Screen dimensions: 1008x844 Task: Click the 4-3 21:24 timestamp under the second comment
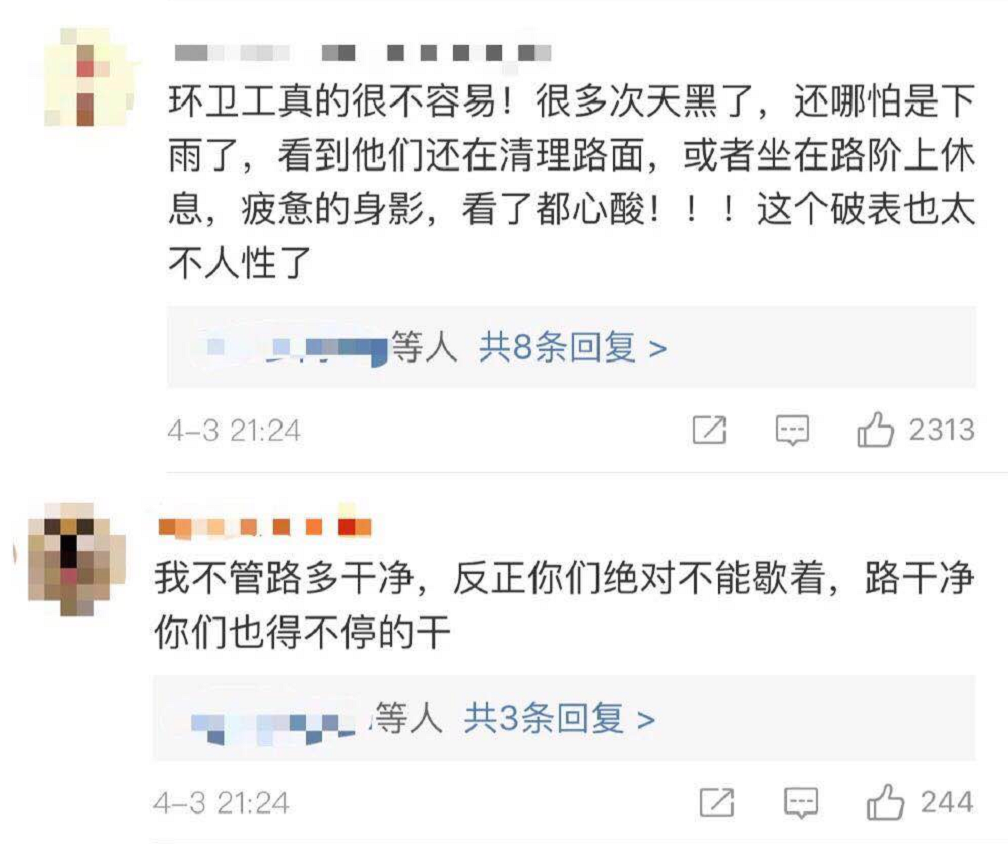[221, 803]
